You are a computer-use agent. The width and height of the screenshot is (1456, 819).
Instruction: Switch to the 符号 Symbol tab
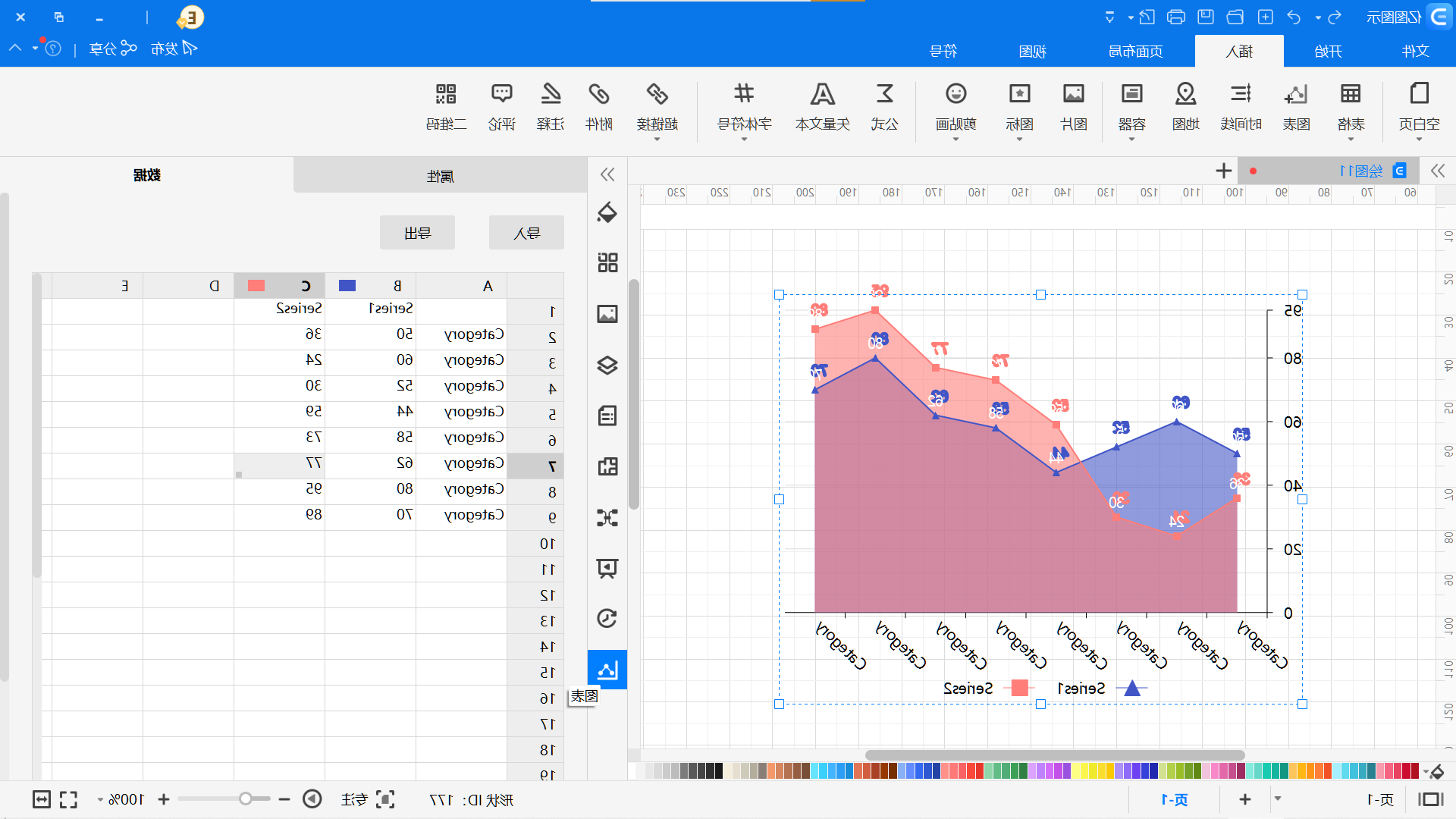point(943,51)
